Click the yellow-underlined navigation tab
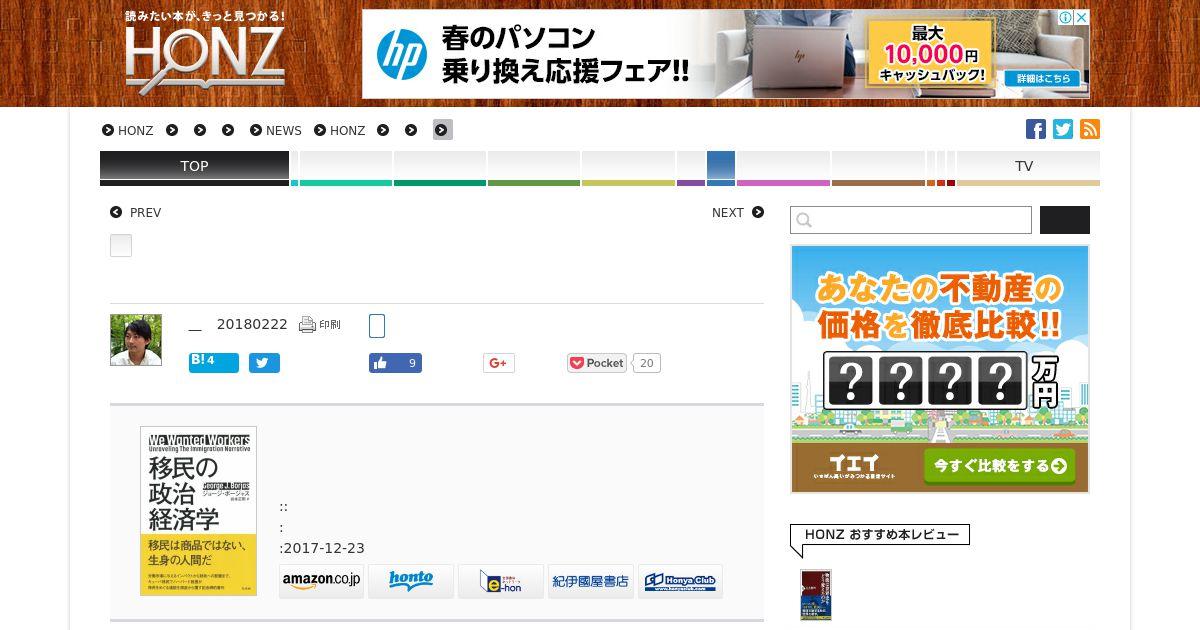This screenshot has height=630, width=1200. coord(628,167)
